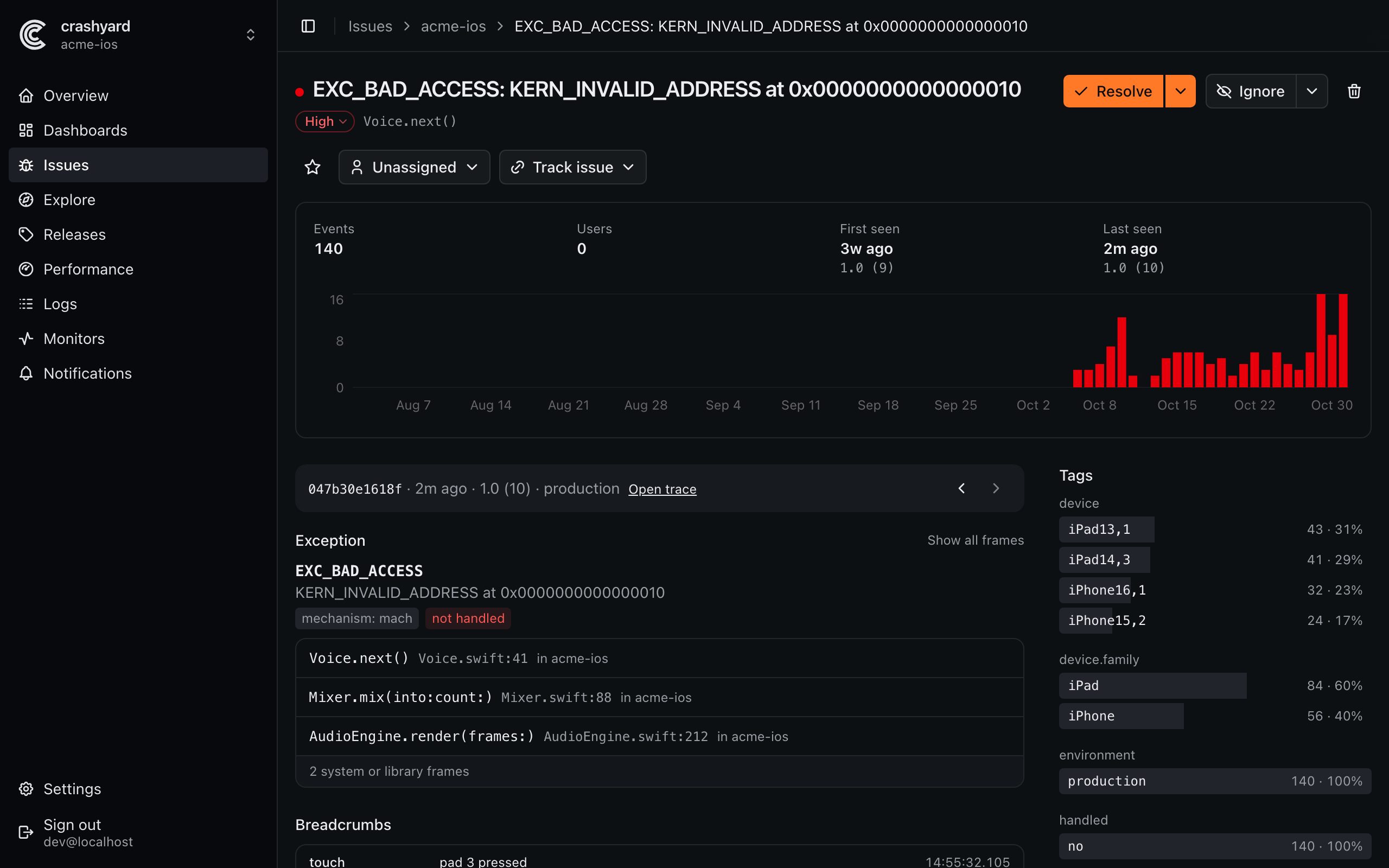Click the Logs list icon

coord(26,304)
